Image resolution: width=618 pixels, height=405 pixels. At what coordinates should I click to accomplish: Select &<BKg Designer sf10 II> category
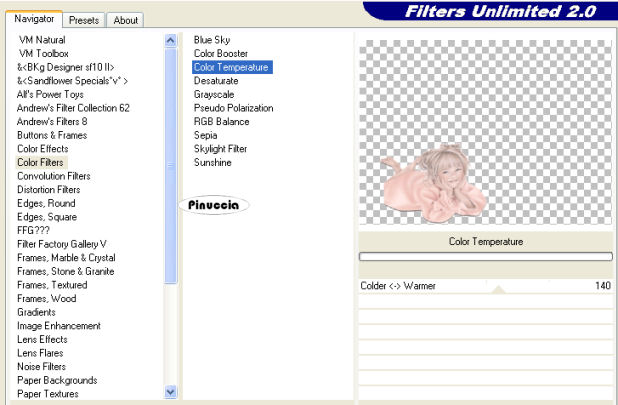pyautogui.click(x=65, y=67)
